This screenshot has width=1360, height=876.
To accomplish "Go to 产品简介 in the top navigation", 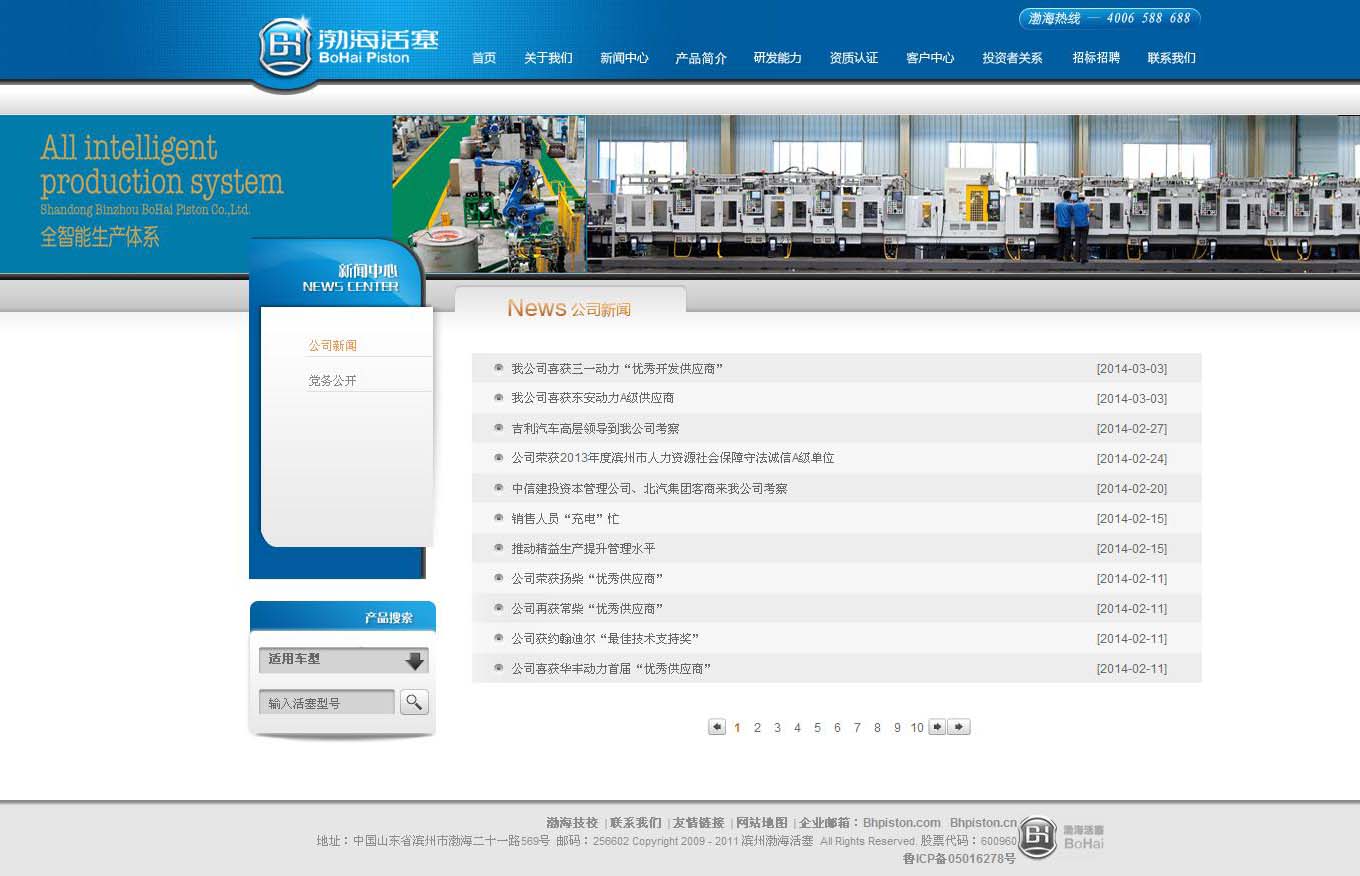I will pyautogui.click(x=700, y=58).
